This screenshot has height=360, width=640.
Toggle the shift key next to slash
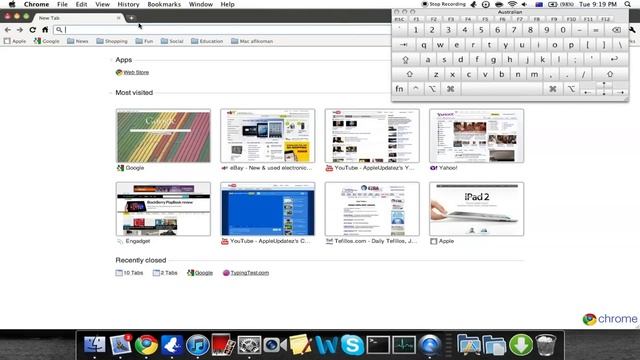pyautogui.click(x=610, y=74)
